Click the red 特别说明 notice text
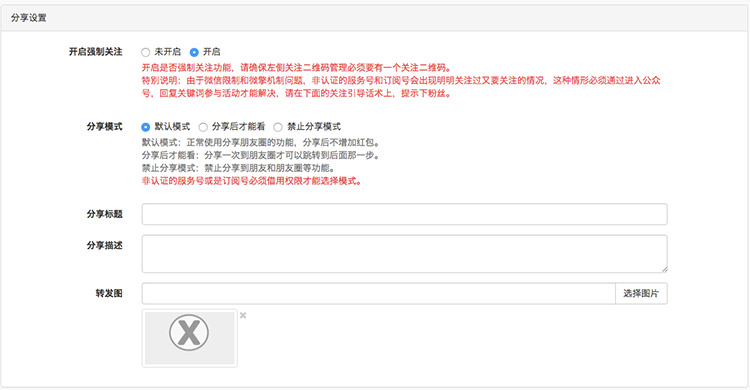This screenshot has width=750, height=390. pos(401,87)
